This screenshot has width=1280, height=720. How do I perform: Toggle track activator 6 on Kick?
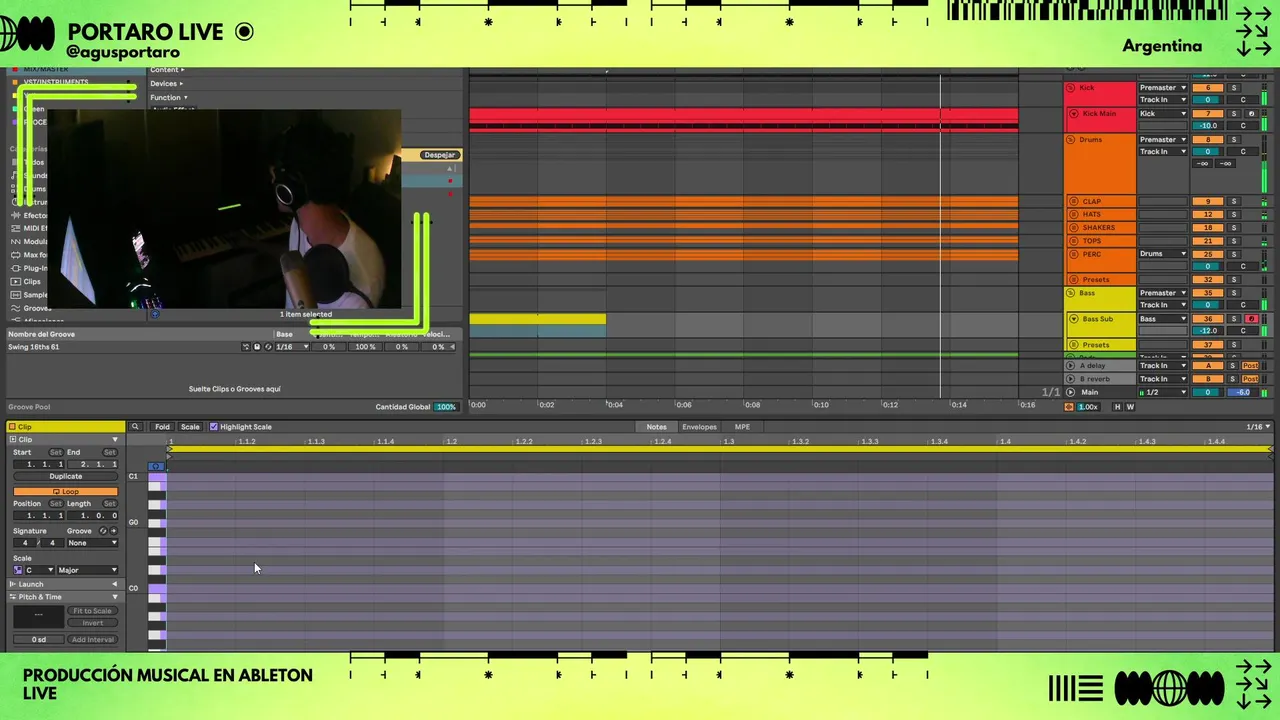(1207, 88)
